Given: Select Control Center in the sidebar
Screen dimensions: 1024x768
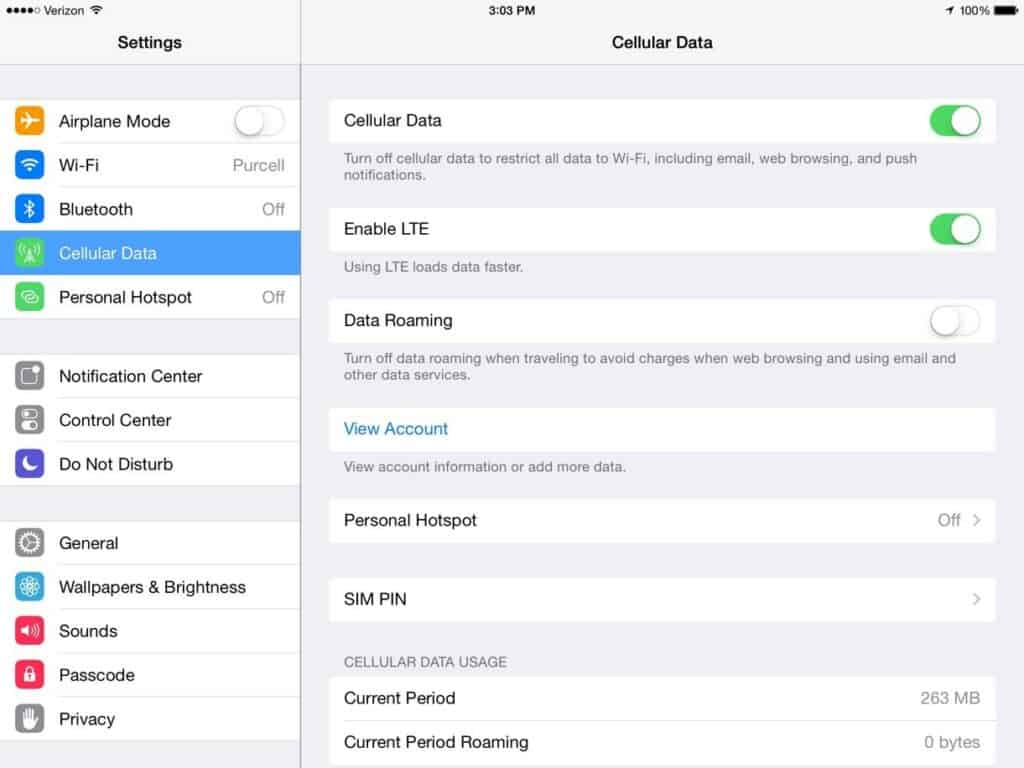Looking at the screenshot, I should pyautogui.click(x=115, y=420).
